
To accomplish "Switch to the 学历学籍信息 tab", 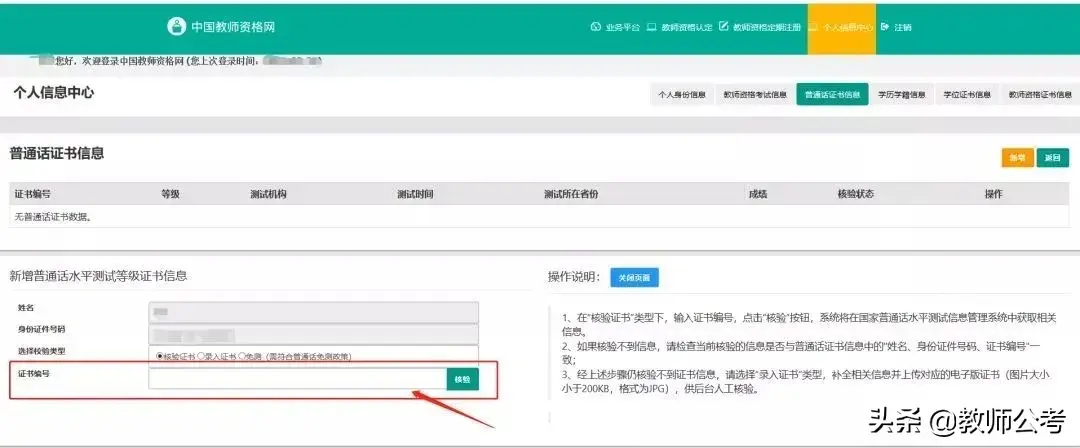I will tap(902, 94).
